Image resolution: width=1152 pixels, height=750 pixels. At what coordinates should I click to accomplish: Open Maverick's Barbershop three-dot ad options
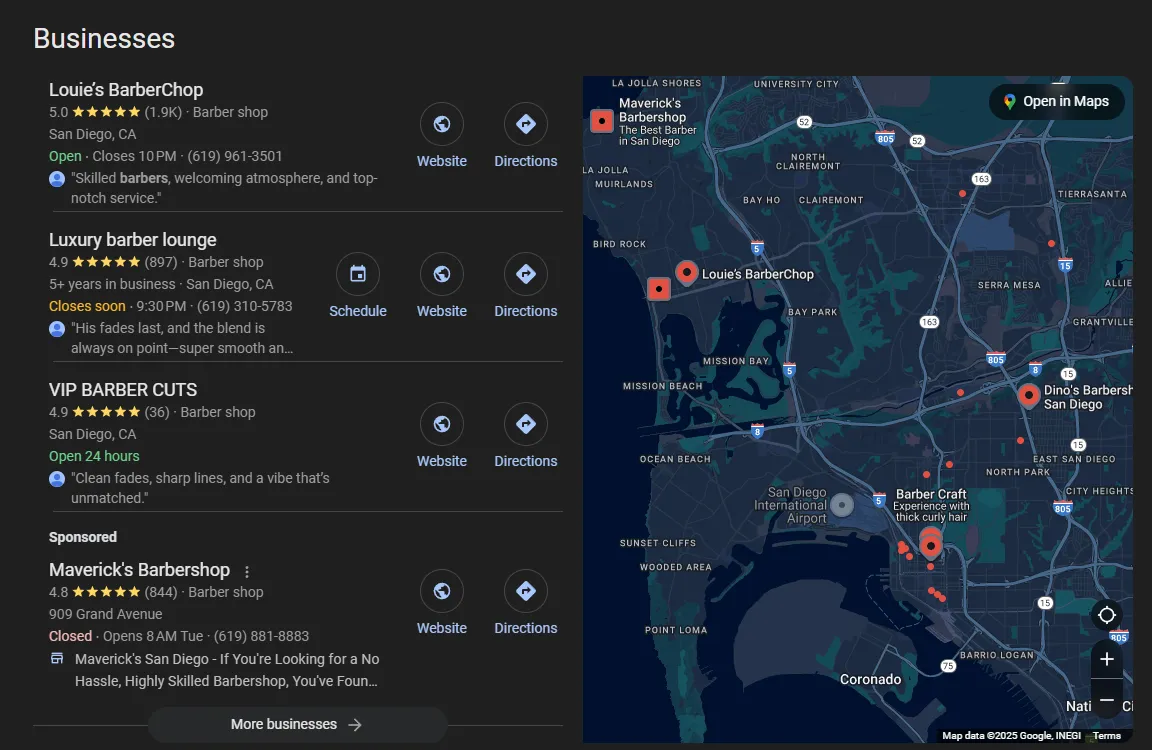[x=247, y=571]
